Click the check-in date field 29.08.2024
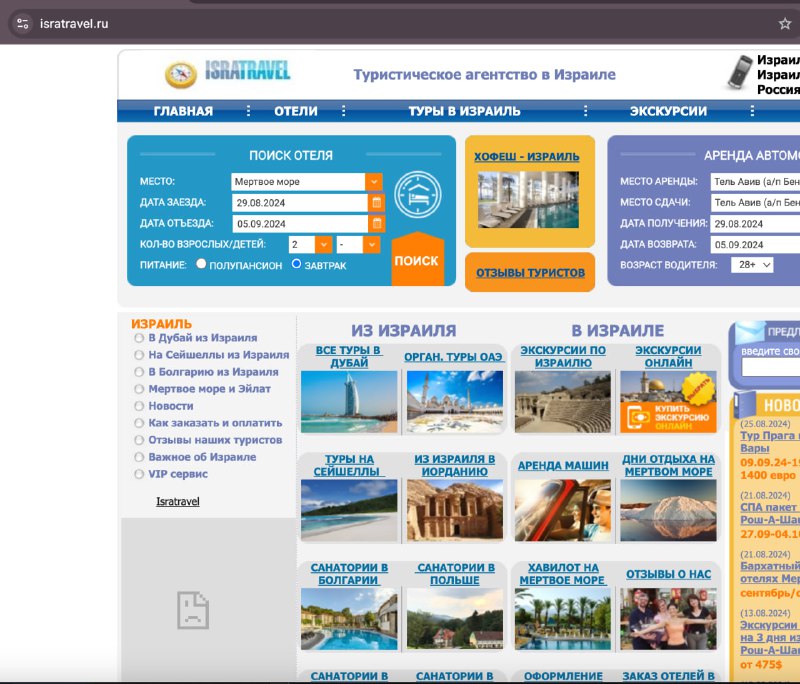Image resolution: width=800 pixels, height=684 pixels. (299, 202)
